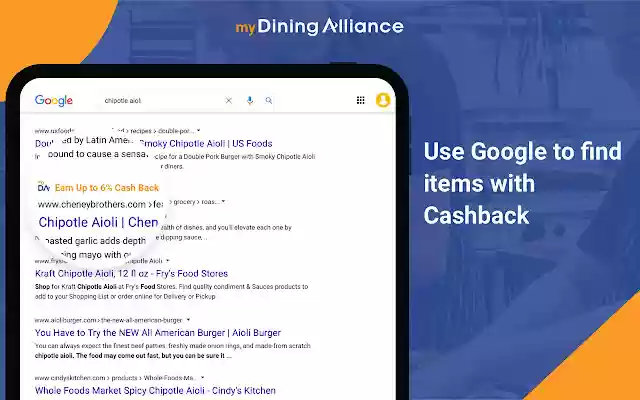The image size is (640, 400).
Task: Expand the dropdown arrow beside the cheneybrothers grocery URL
Action: pyautogui.click(x=223, y=201)
